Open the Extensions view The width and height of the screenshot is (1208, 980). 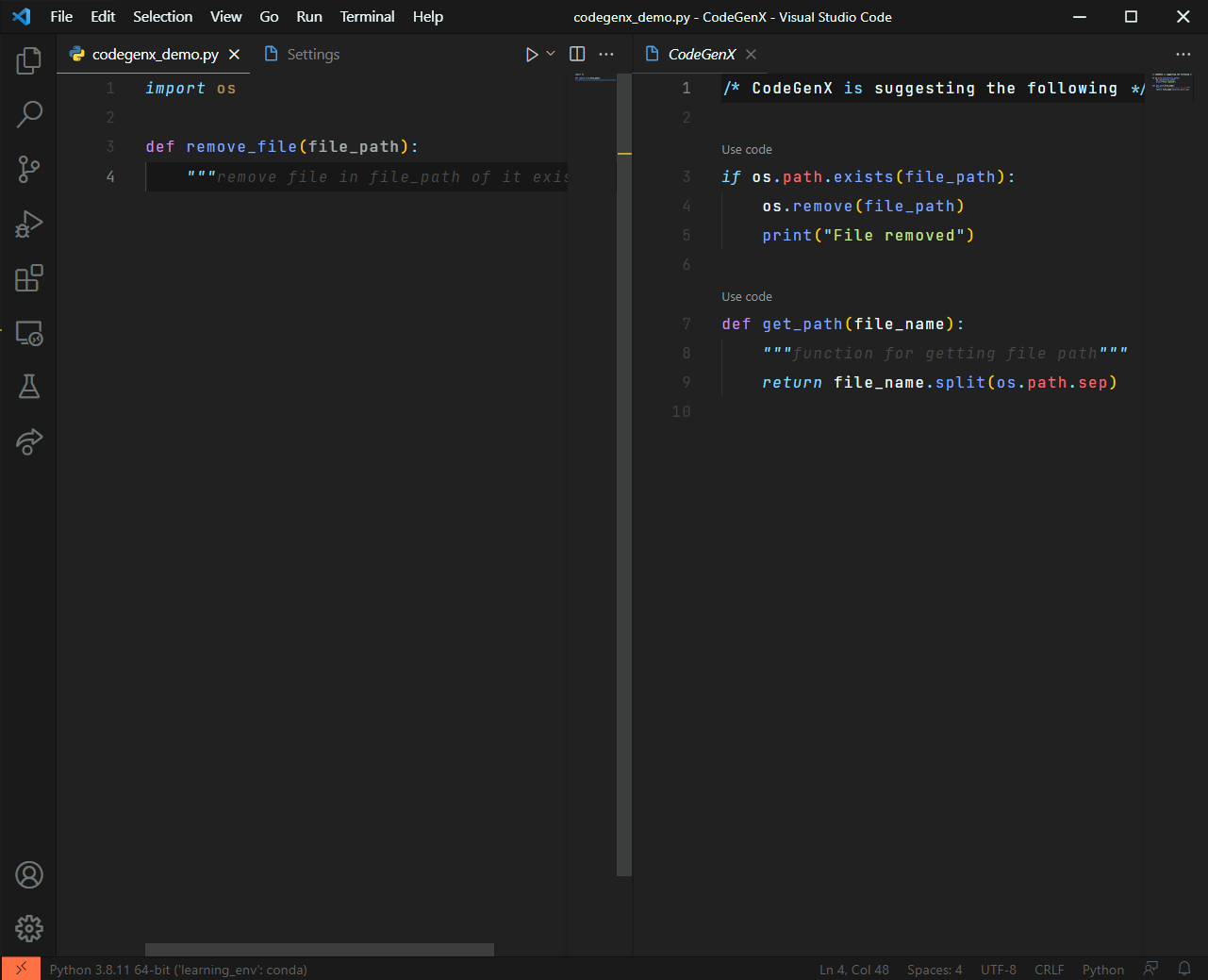(x=29, y=278)
